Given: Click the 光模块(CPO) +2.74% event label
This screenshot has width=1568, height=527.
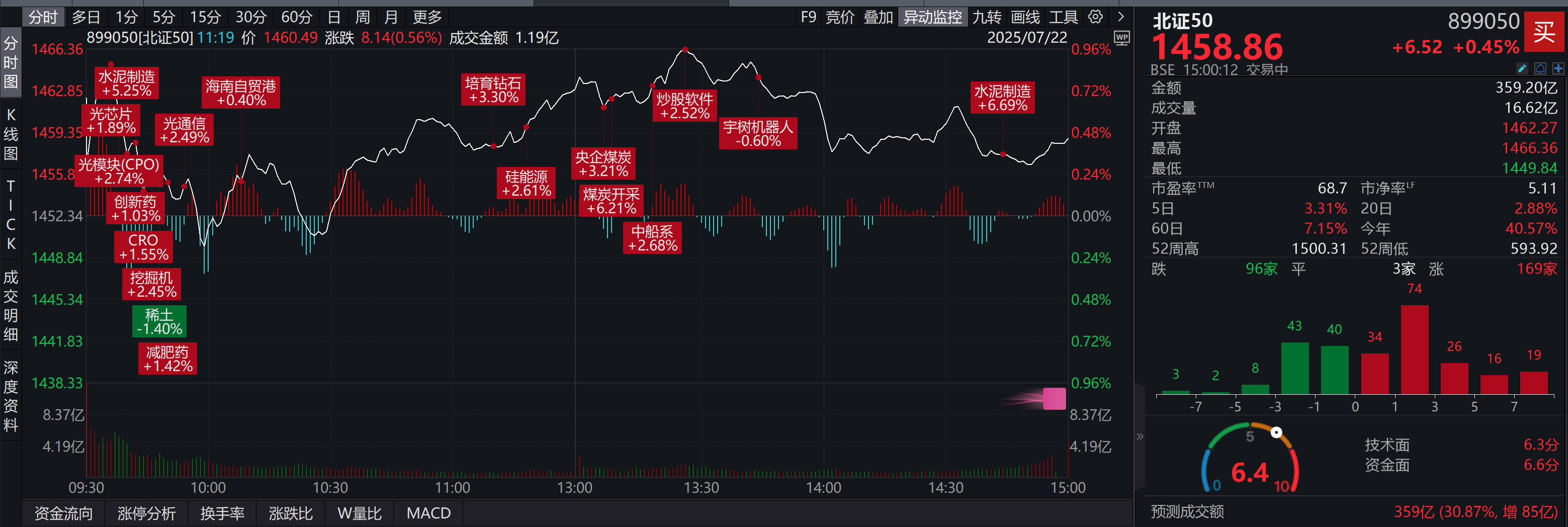Looking at the screenshot, I should point(119,171).
